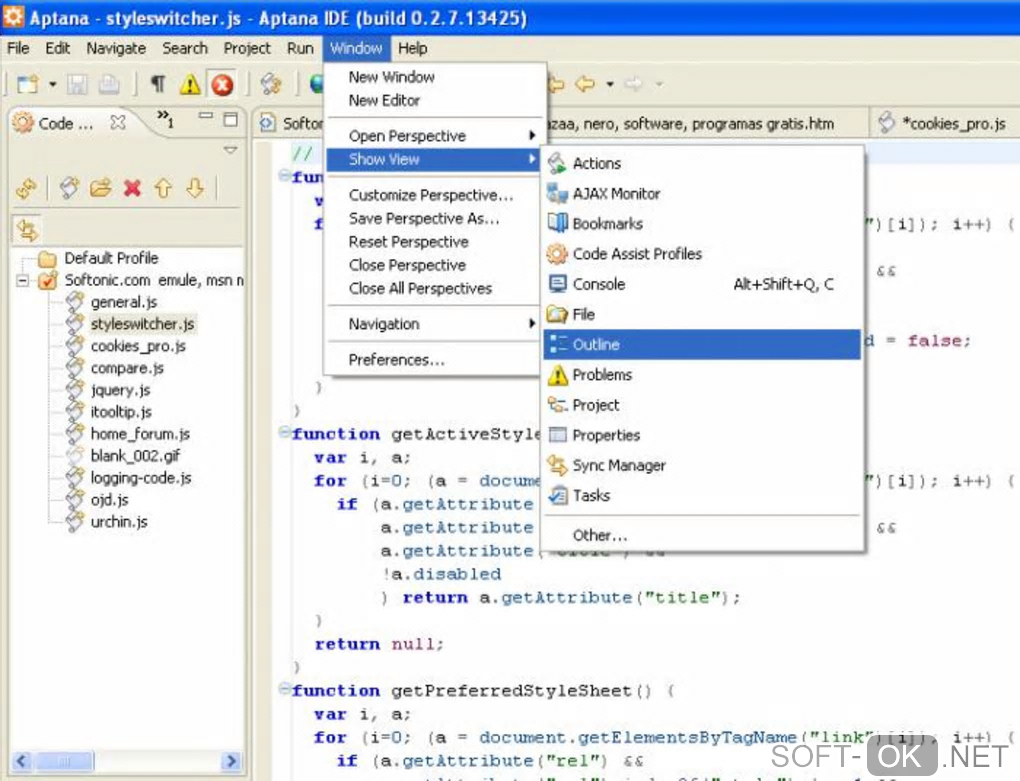
Task: Open the Project menu
Action: pos(247,48)
